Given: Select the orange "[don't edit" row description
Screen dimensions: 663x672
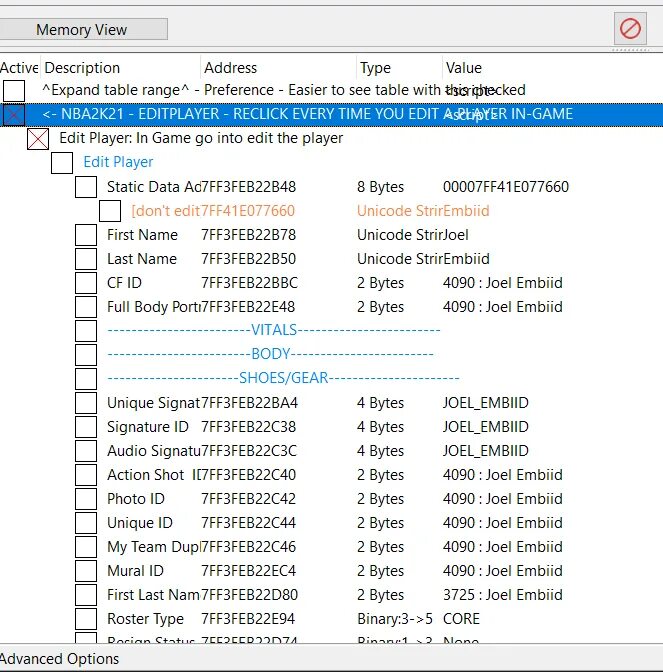Looking at the screenshot, I should coord(165,211).
